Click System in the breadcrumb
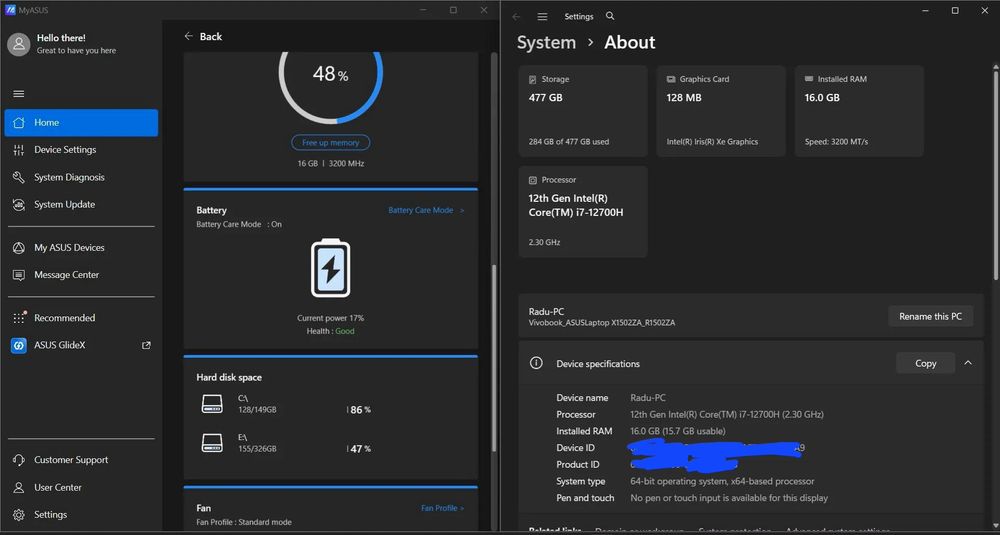Image resolution: width=1000 pixels, height=535 pixels. (546, 42)
